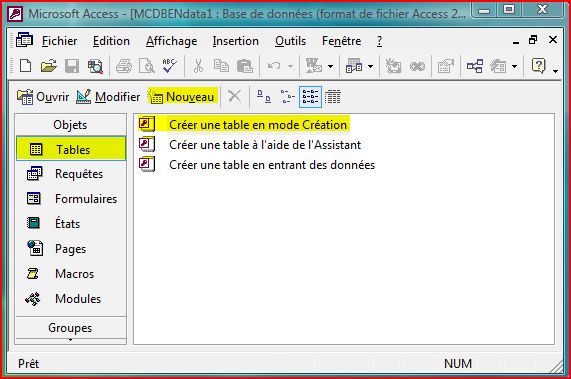Switch to List view
This screenshot has width=571, height=379.
point(310,97)
